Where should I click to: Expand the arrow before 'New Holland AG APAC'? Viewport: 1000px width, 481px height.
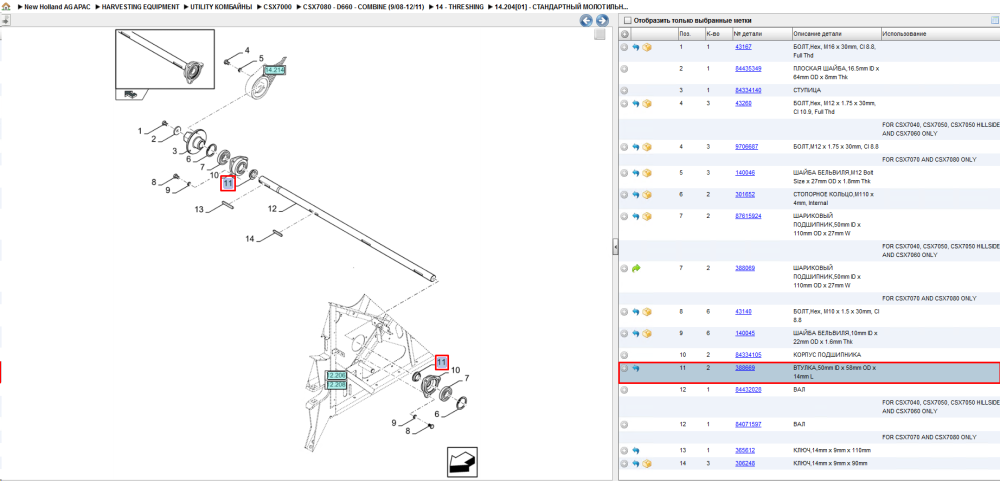tap(19, 6)
